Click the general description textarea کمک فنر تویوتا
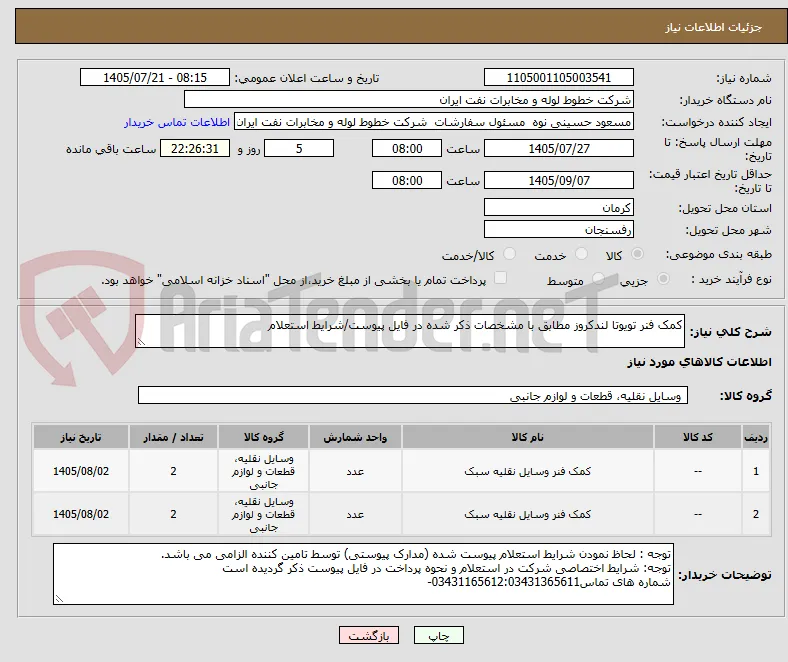 [x=410, y=331]
